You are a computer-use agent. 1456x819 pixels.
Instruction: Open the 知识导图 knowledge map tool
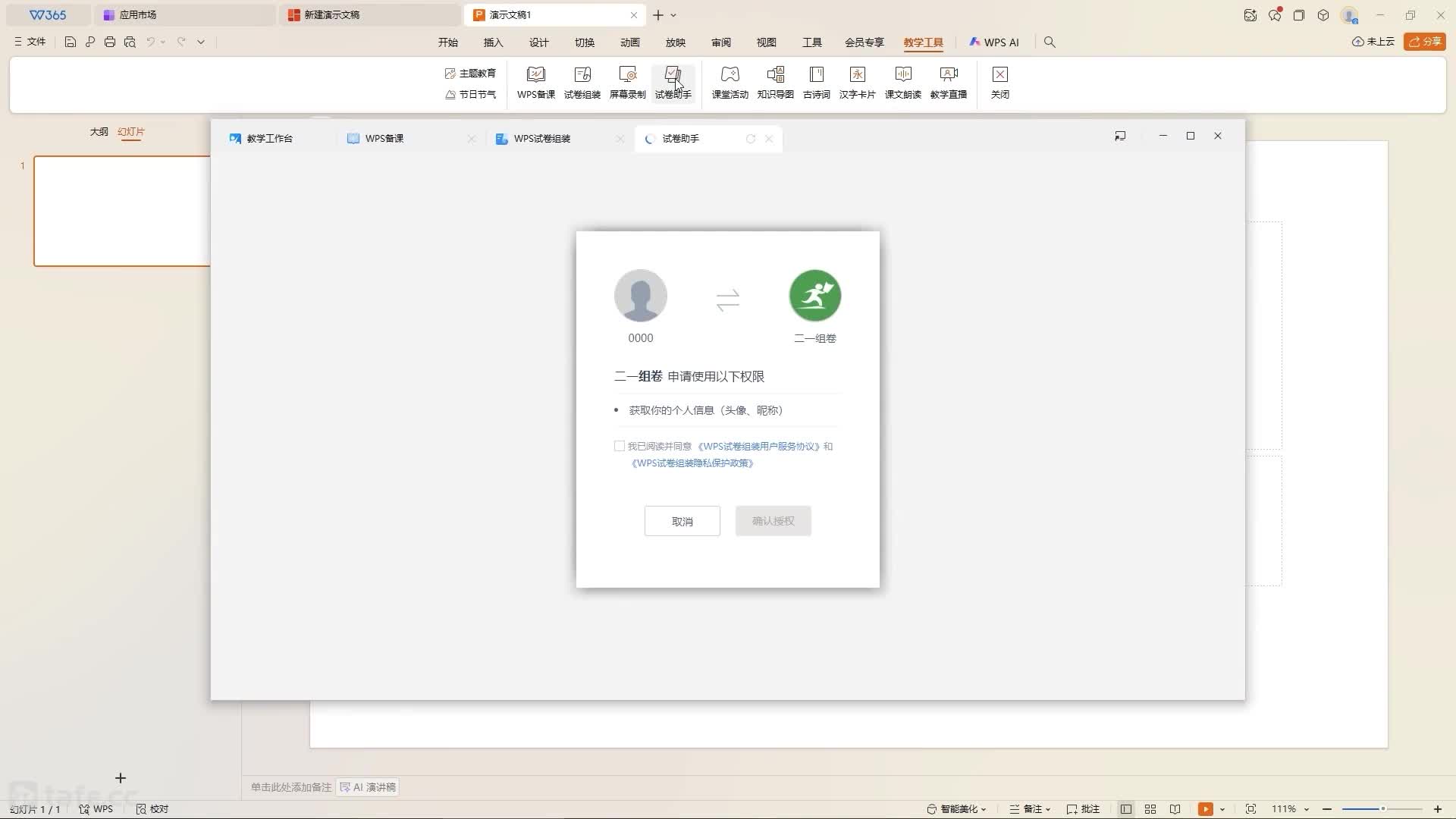pyautogui.click(x=776, y=82)
